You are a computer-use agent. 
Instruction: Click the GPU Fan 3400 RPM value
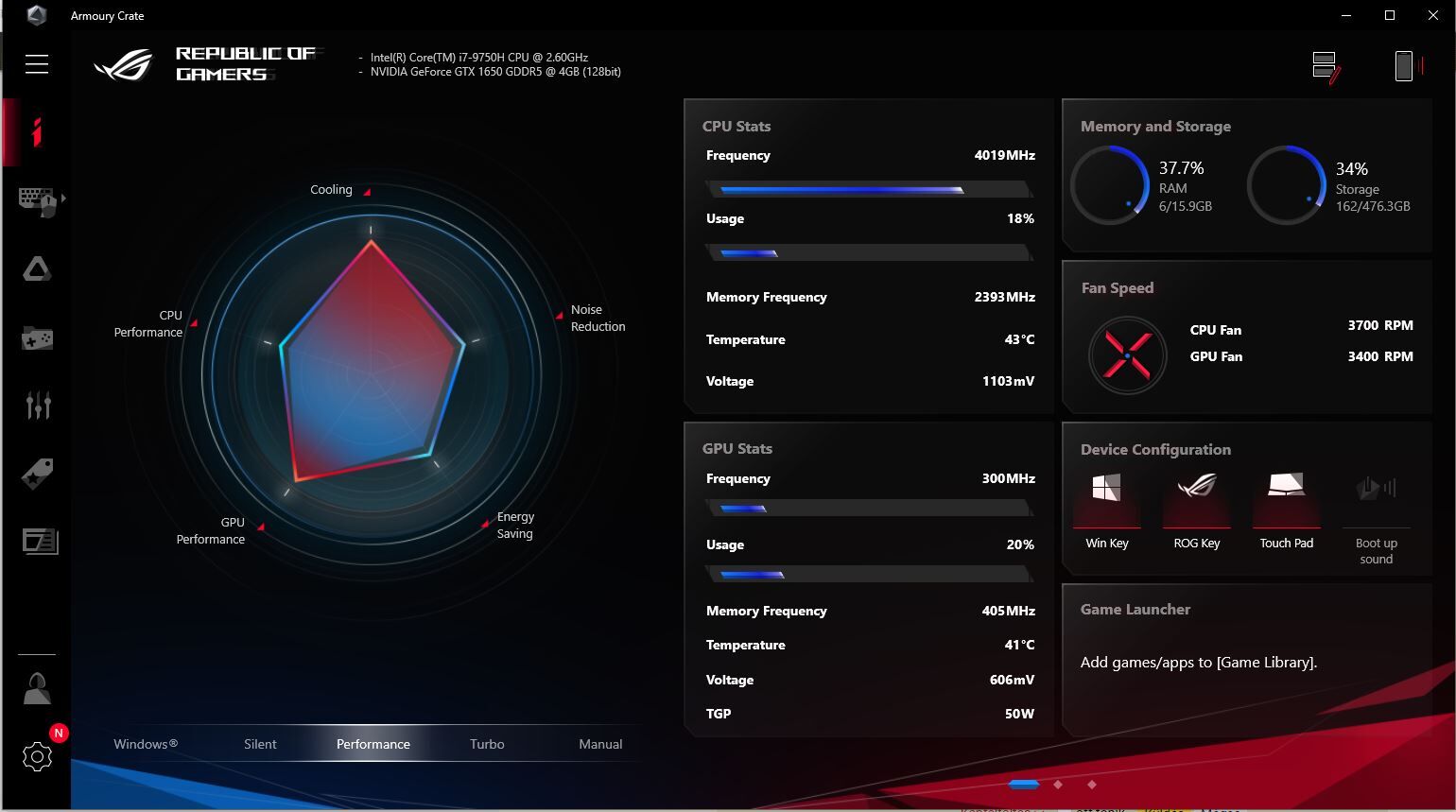tap(1380, 356)
